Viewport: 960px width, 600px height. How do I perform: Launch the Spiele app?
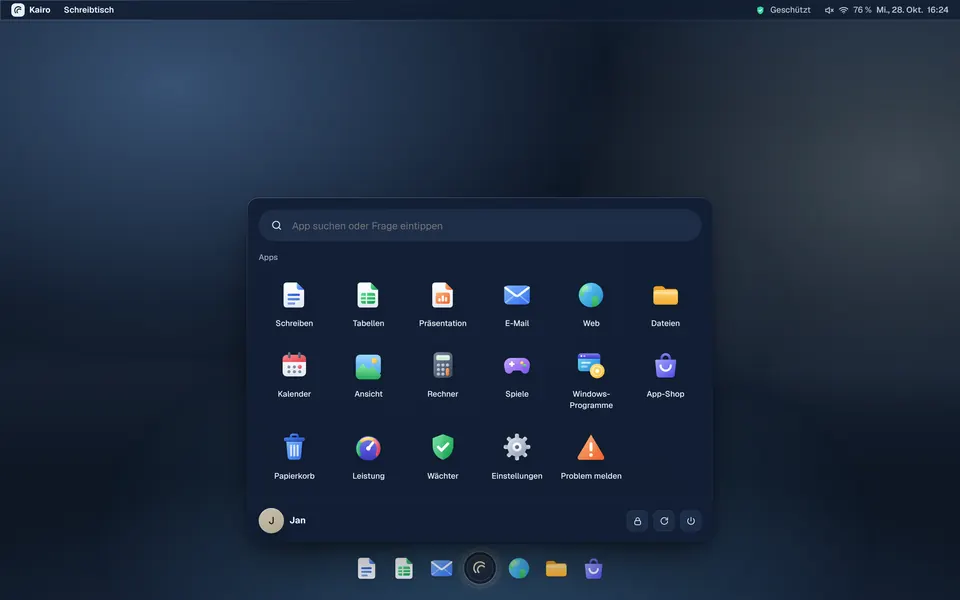tap(517, 375)
